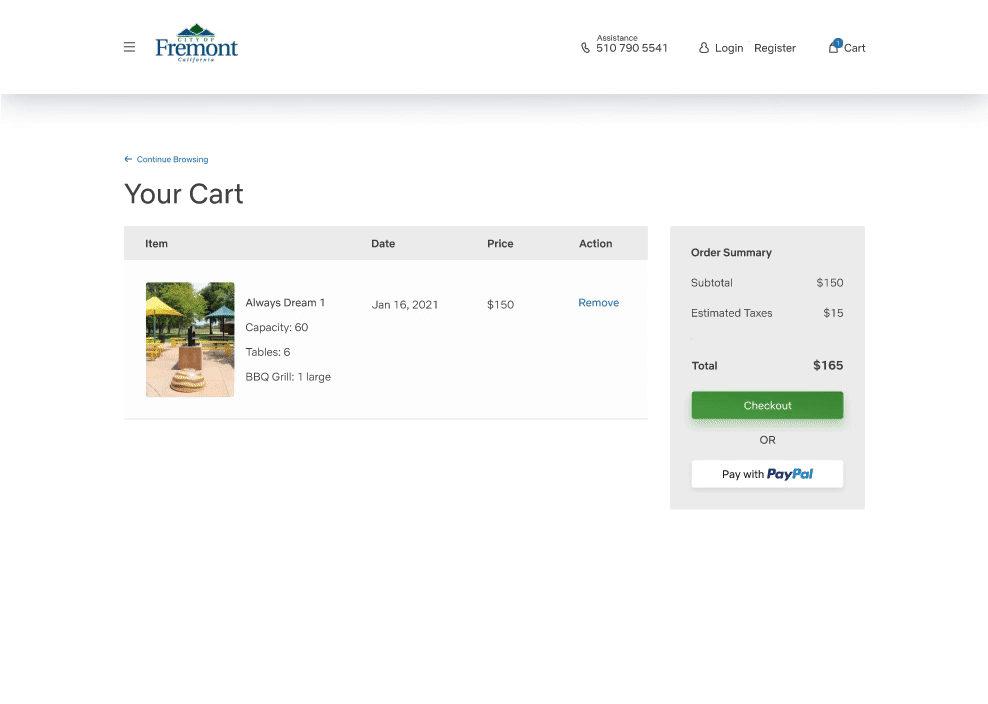Click the Login link
988x704 pixels.
point(729,48)
